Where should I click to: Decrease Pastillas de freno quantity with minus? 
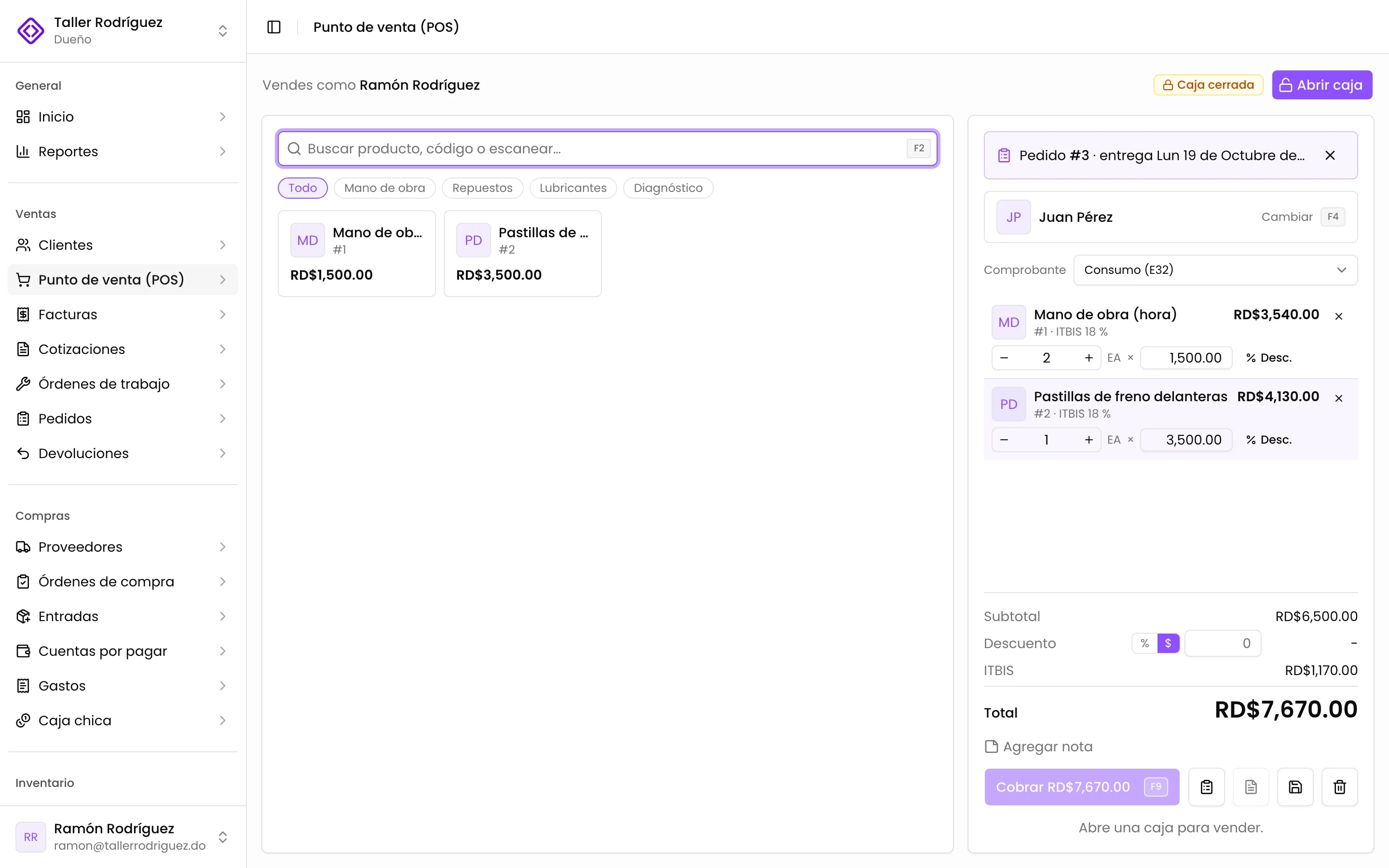pos(1004,440)
